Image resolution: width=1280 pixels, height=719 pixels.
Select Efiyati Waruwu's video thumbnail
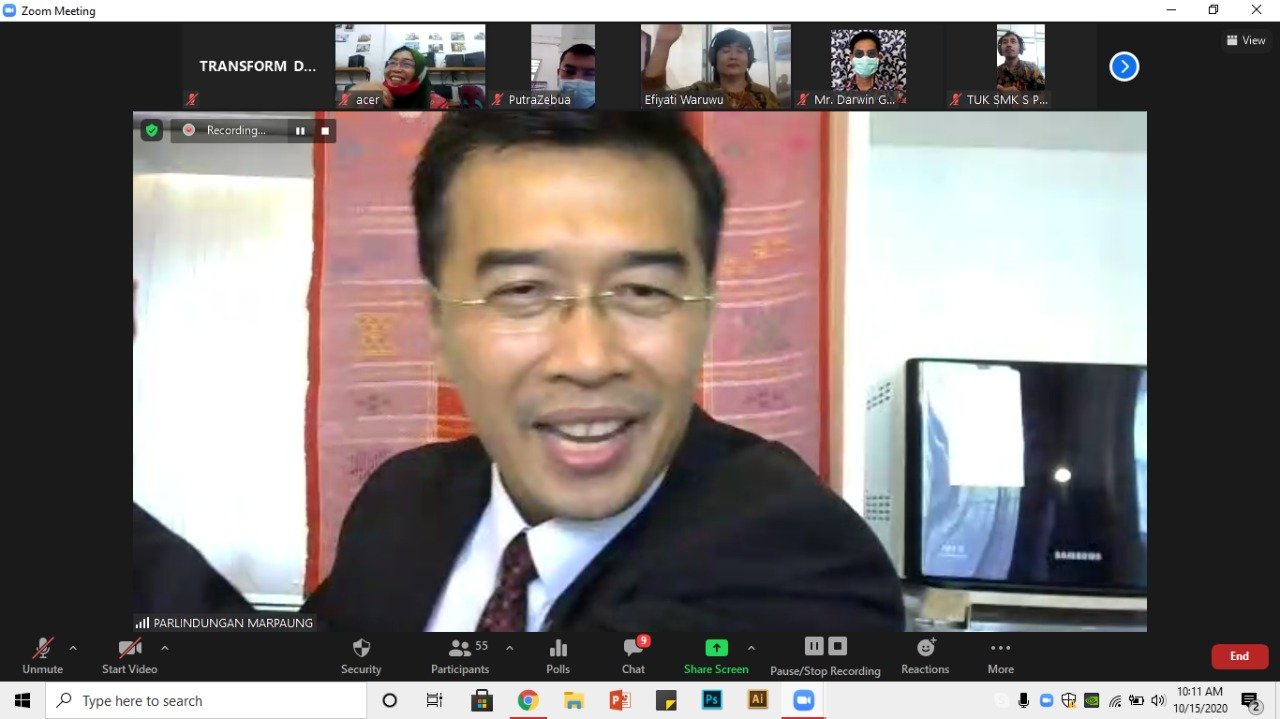pos(715,66)
